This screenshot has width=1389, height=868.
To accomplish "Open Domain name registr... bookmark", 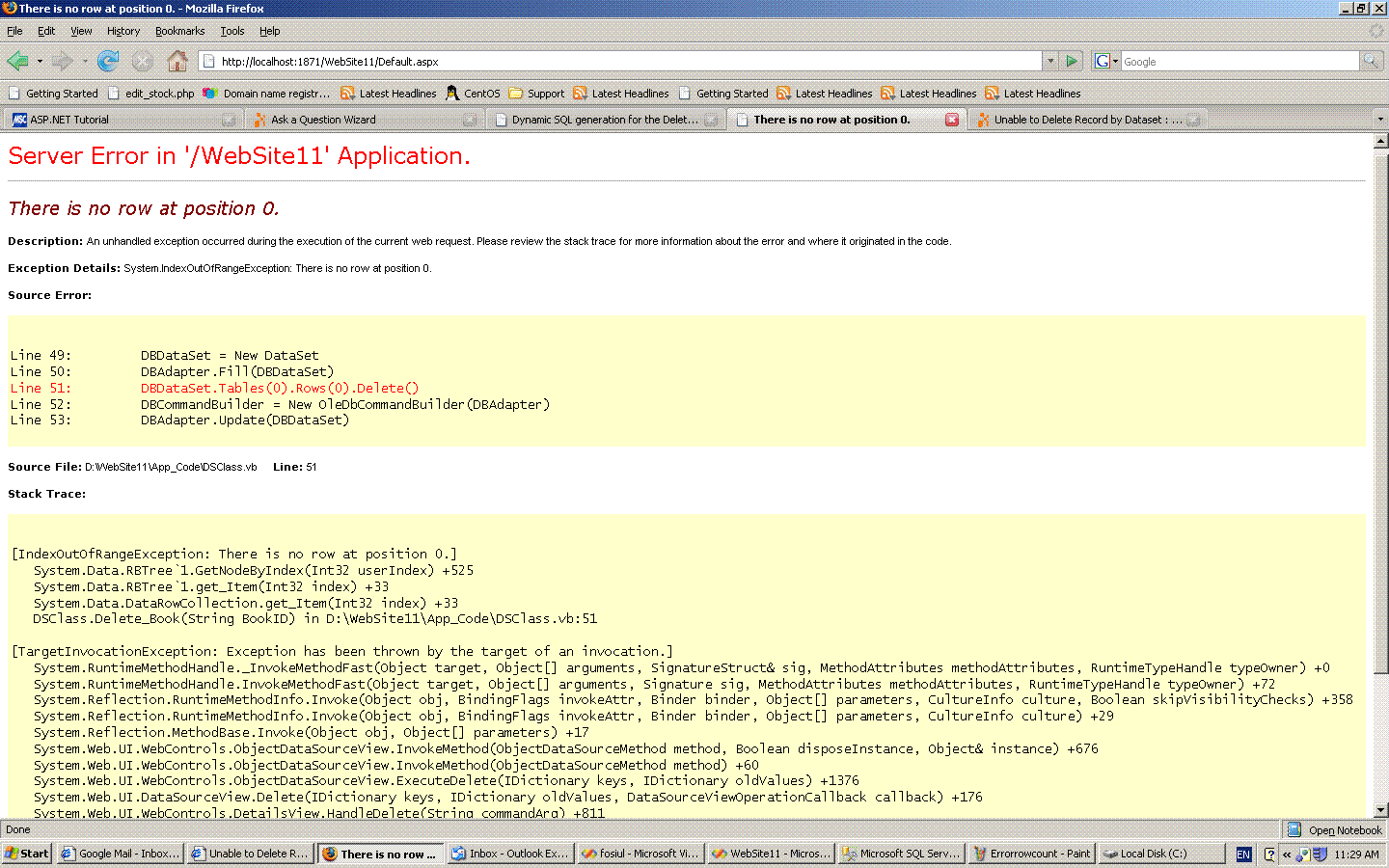I will tap(266, 94).
